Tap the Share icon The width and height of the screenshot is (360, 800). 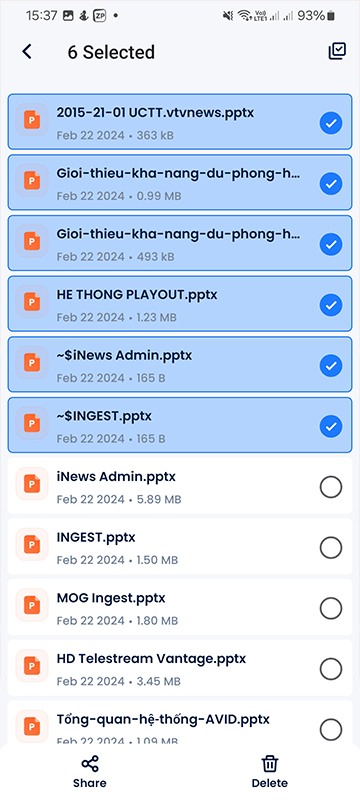tap(90, 764)
